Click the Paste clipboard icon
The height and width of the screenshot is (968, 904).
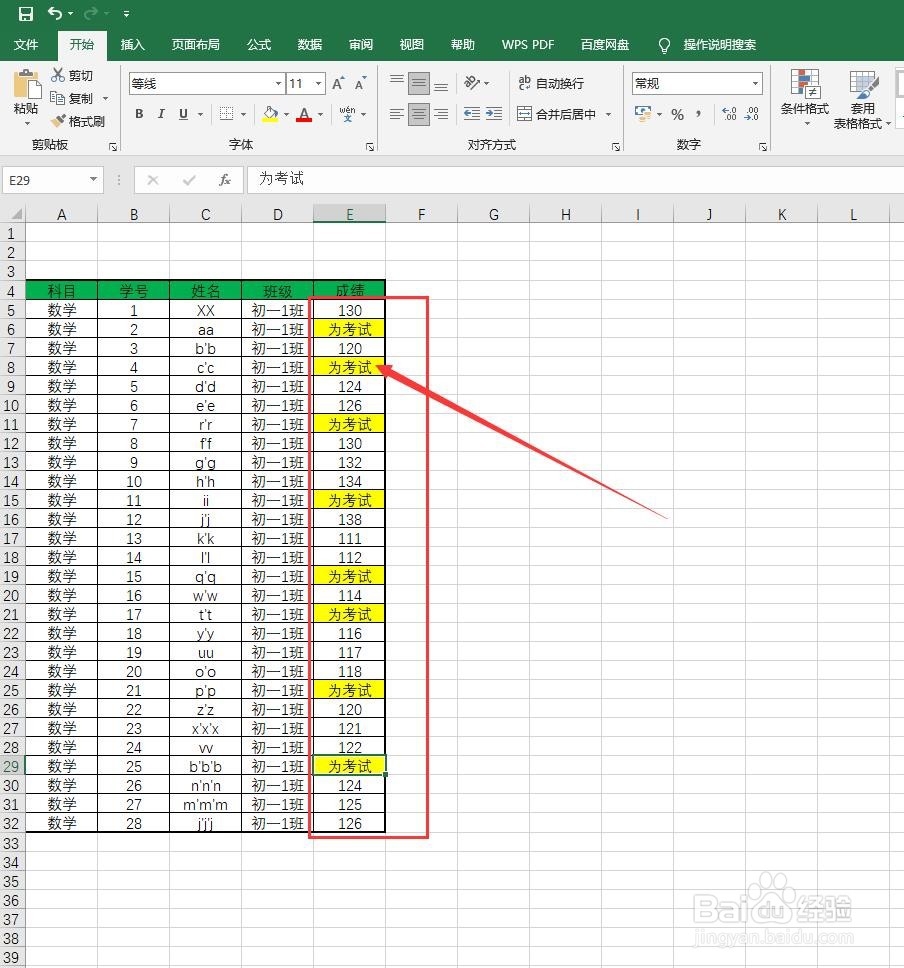coord(27,85)
